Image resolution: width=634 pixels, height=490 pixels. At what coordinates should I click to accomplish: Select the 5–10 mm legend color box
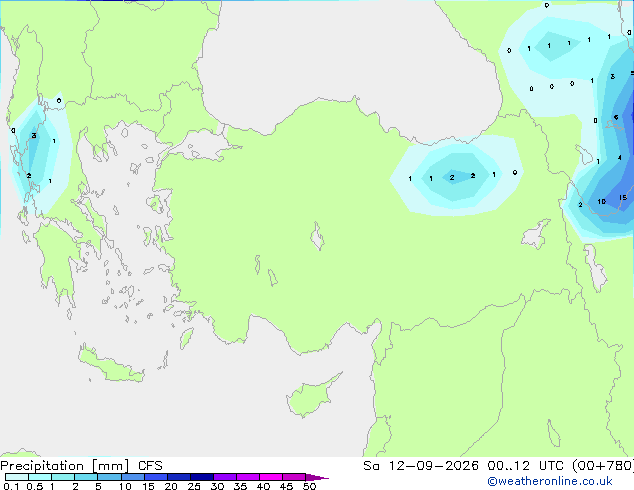tap(109, 477)
